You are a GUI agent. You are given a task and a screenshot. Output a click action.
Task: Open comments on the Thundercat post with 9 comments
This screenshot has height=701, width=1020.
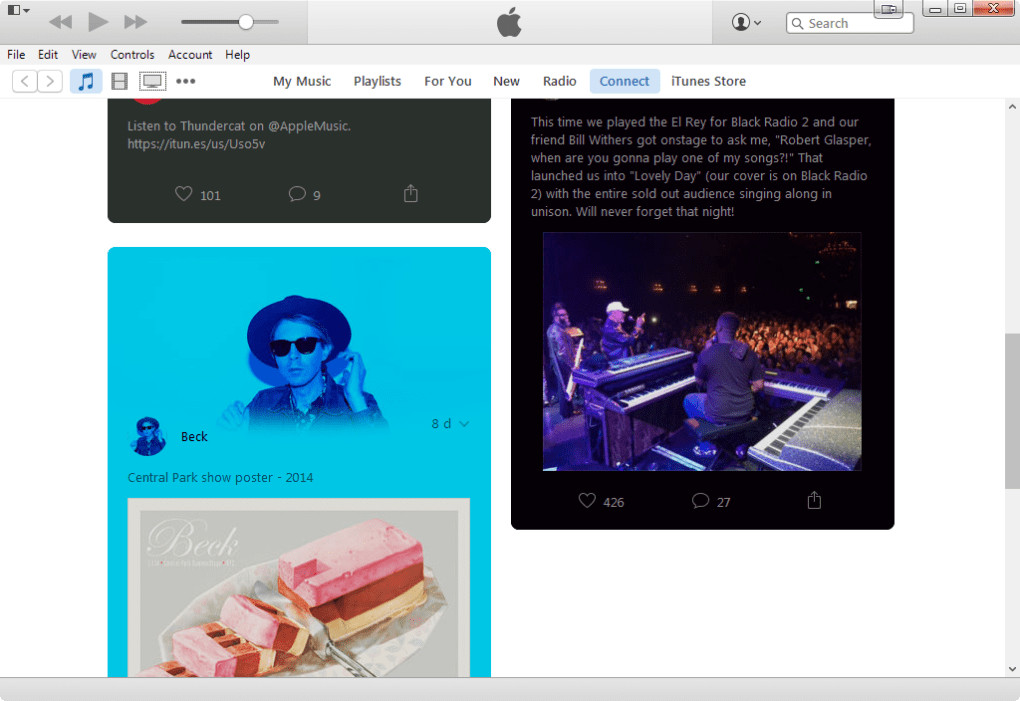[x=297, y=194]
